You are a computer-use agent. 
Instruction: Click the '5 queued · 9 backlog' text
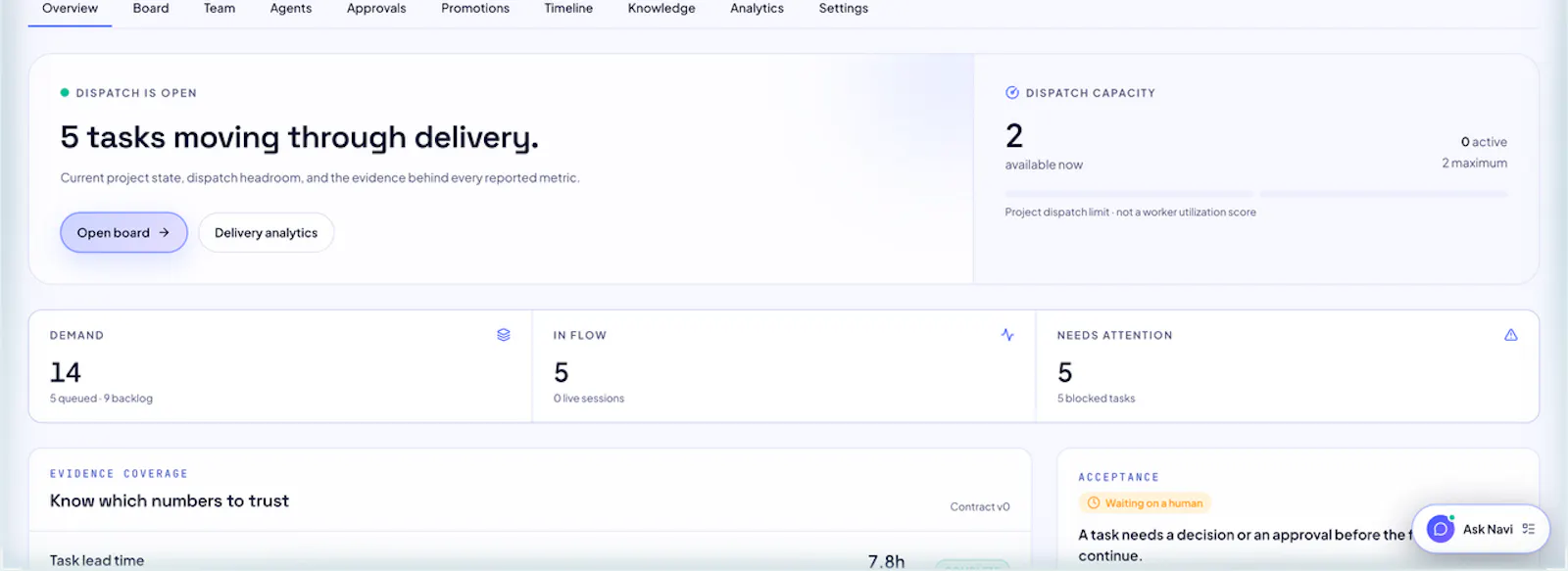point(101,399)
